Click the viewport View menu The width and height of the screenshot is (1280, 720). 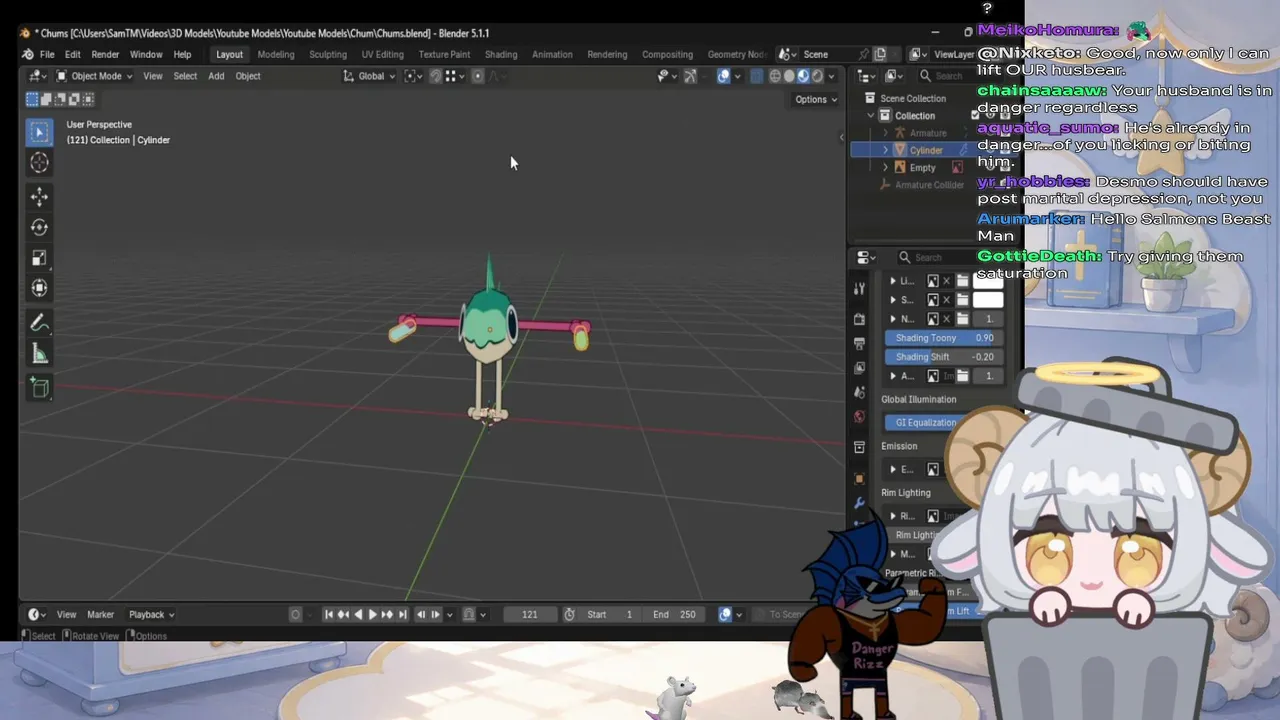[x=153, y=76]
